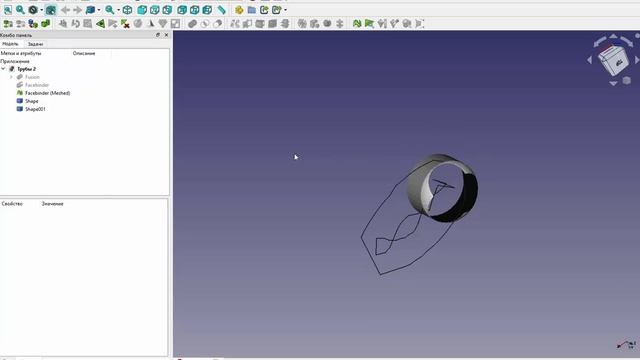The image size is (640, 360).
Task: Click the green cubes mesh icon
Action: pyautogui.click(x=45, y=24)
